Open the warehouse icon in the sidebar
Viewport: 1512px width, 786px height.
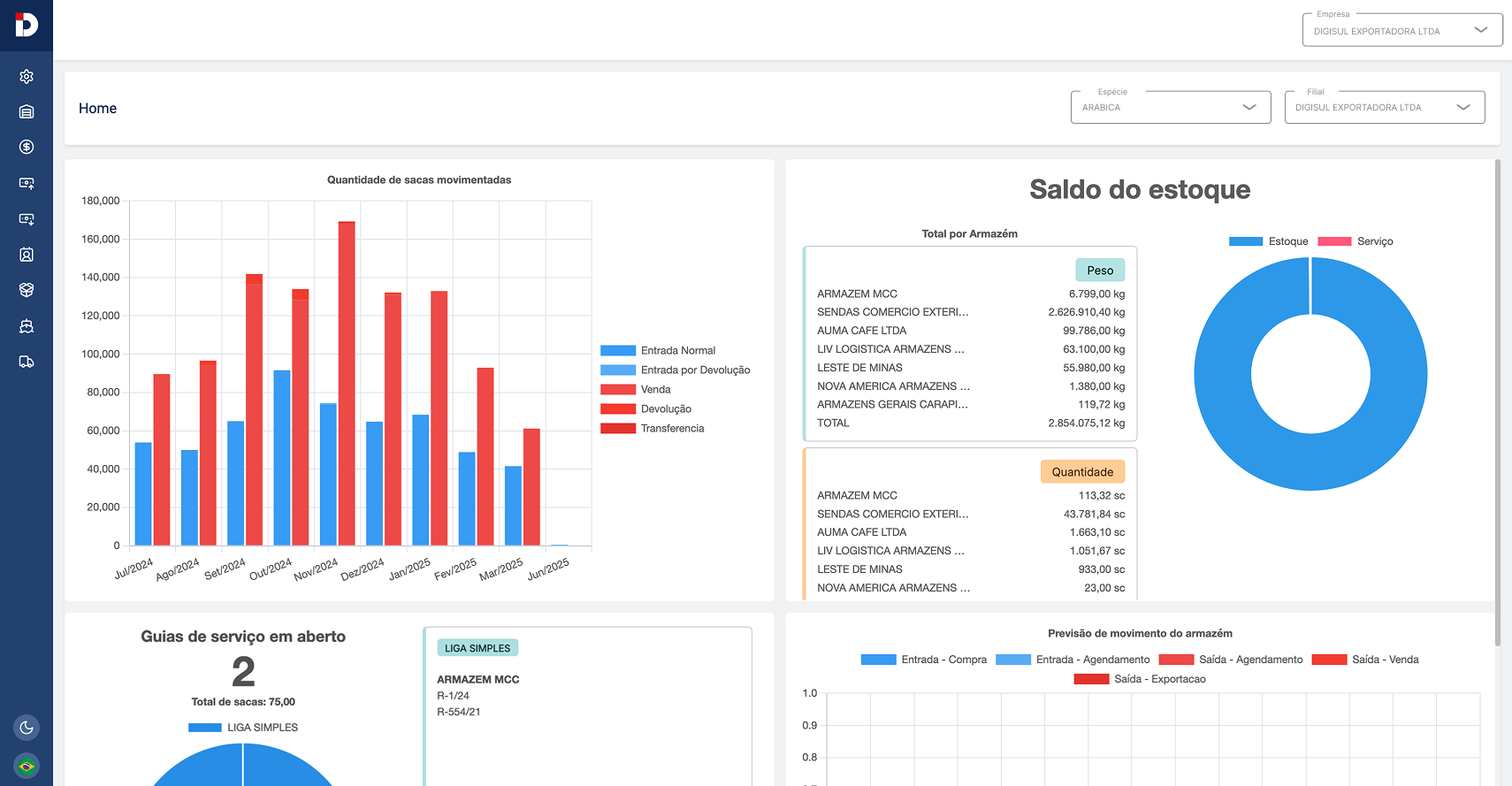27,111
